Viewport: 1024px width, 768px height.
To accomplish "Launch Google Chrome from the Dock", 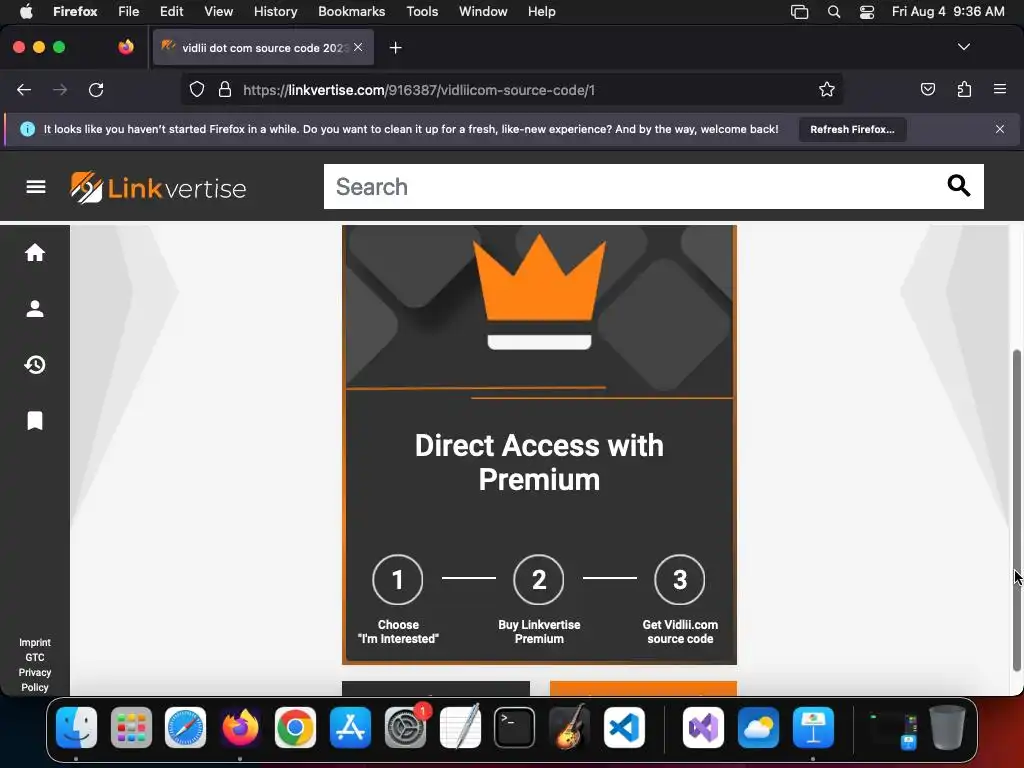I will click(x=295, y=728).
